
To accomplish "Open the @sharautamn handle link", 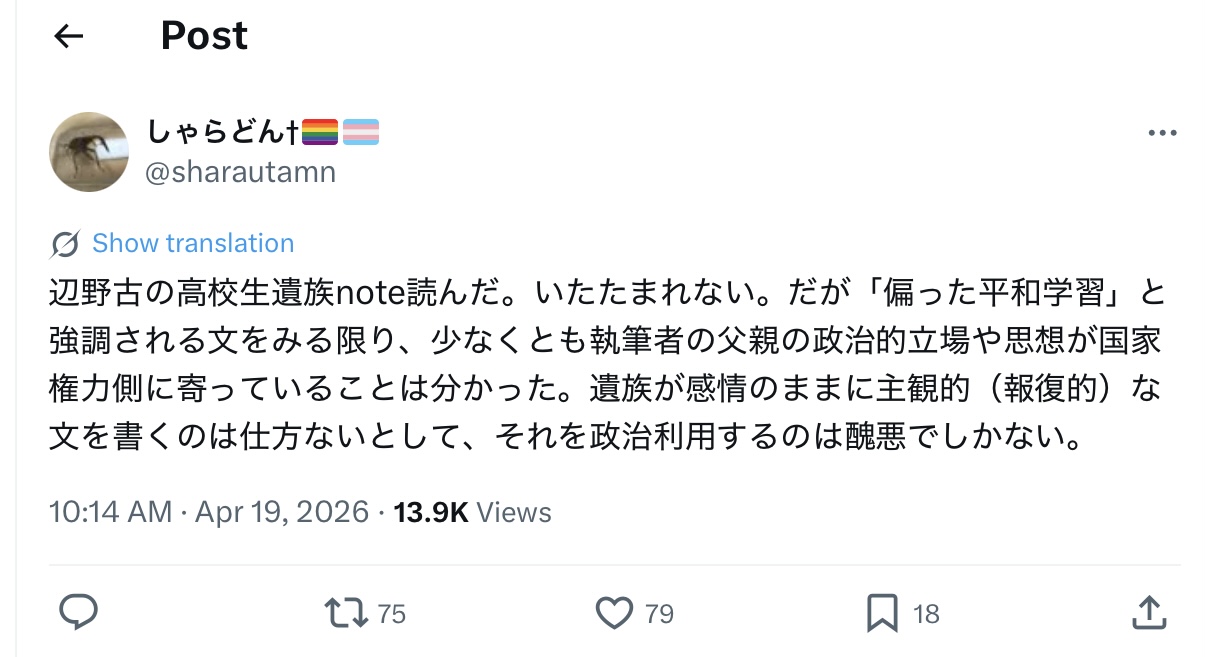I will pos(241,172).
